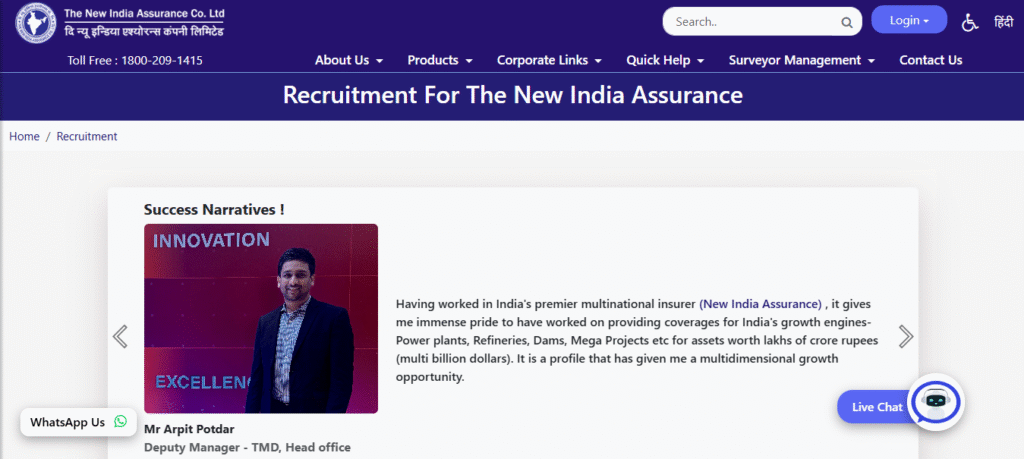Expand the Login dropdown
The image size is (1024, 459).
[x=909, y=20]
